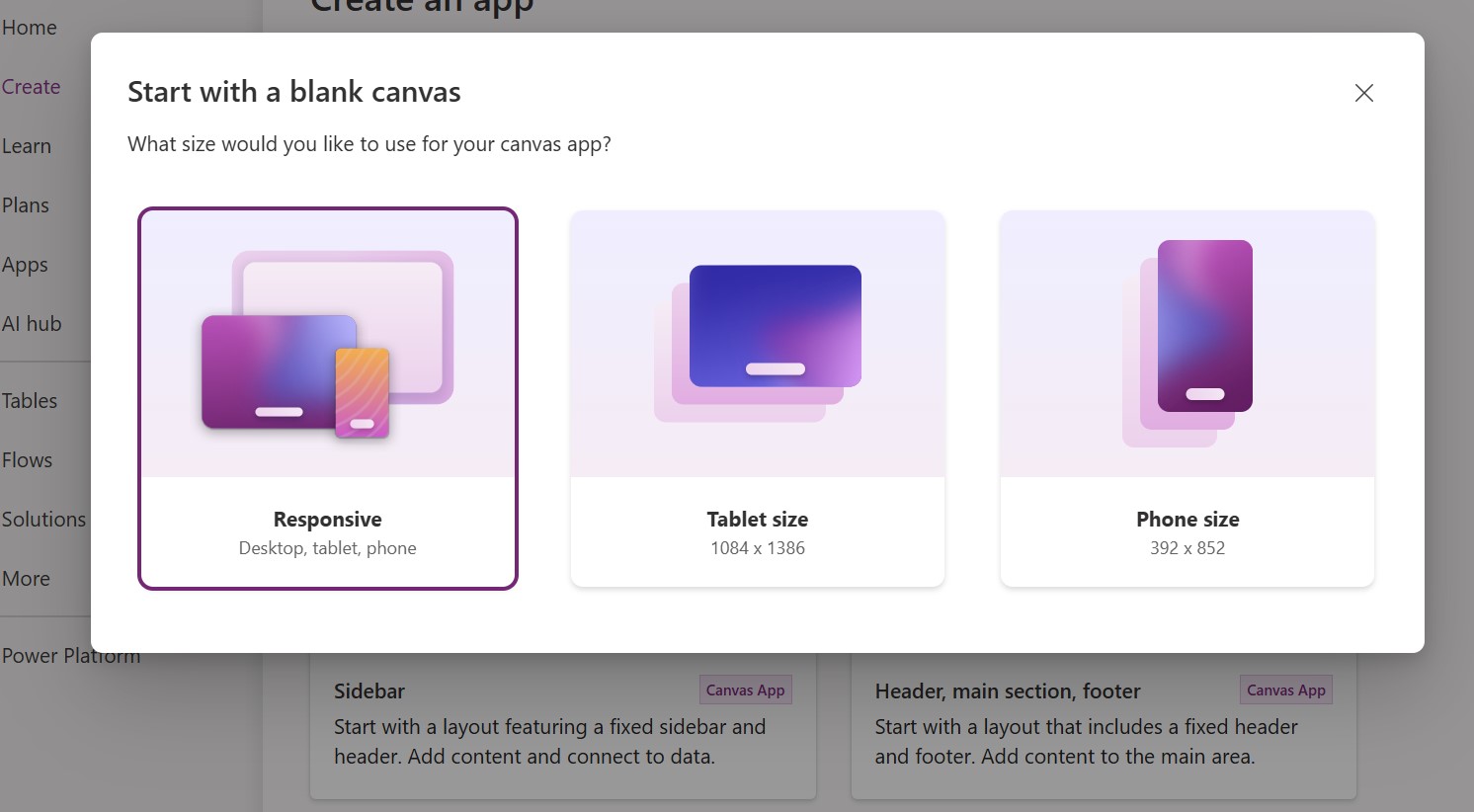
Task: Dismiss the blank canvas dialog
Action: click(1363, 92)
